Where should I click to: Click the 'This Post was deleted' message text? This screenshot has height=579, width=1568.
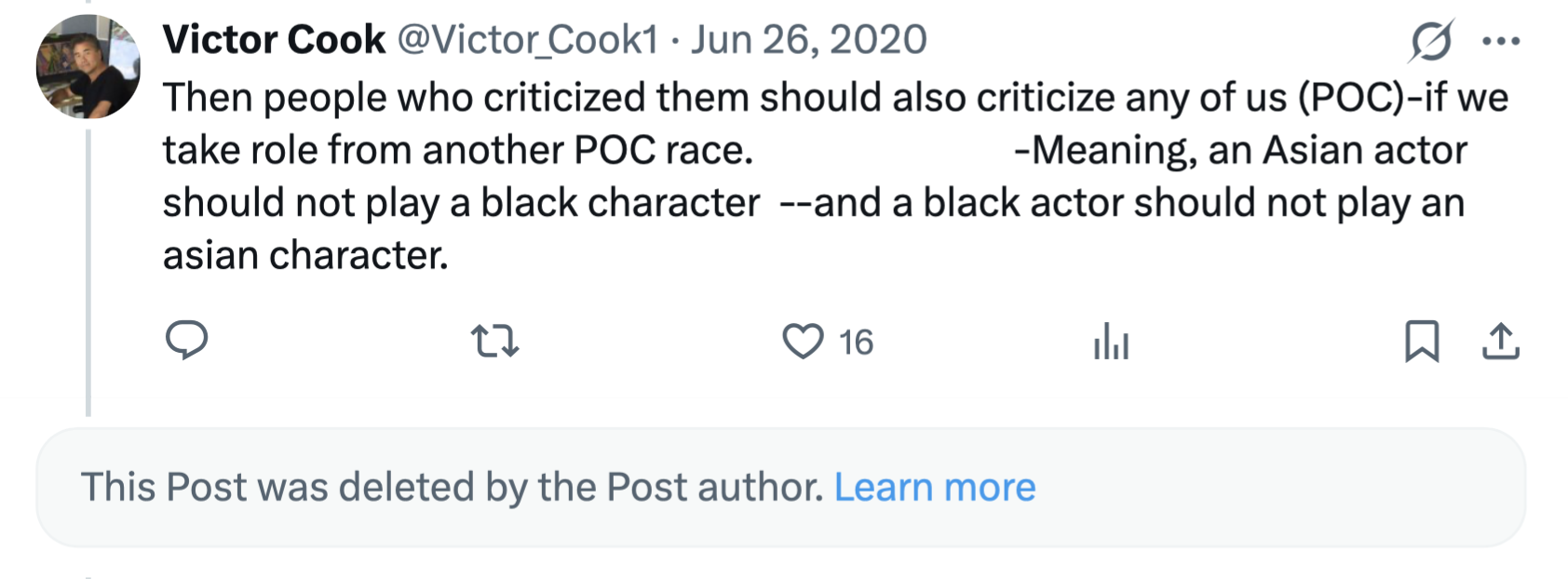click(453, 487)
